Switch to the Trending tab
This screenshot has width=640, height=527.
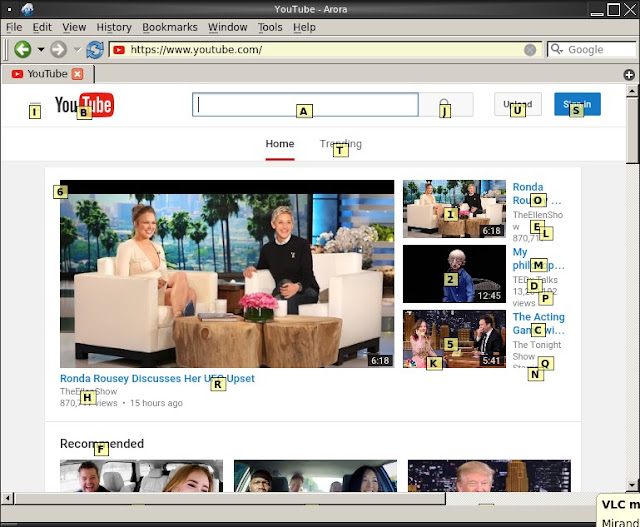click(x=340, y=144)
